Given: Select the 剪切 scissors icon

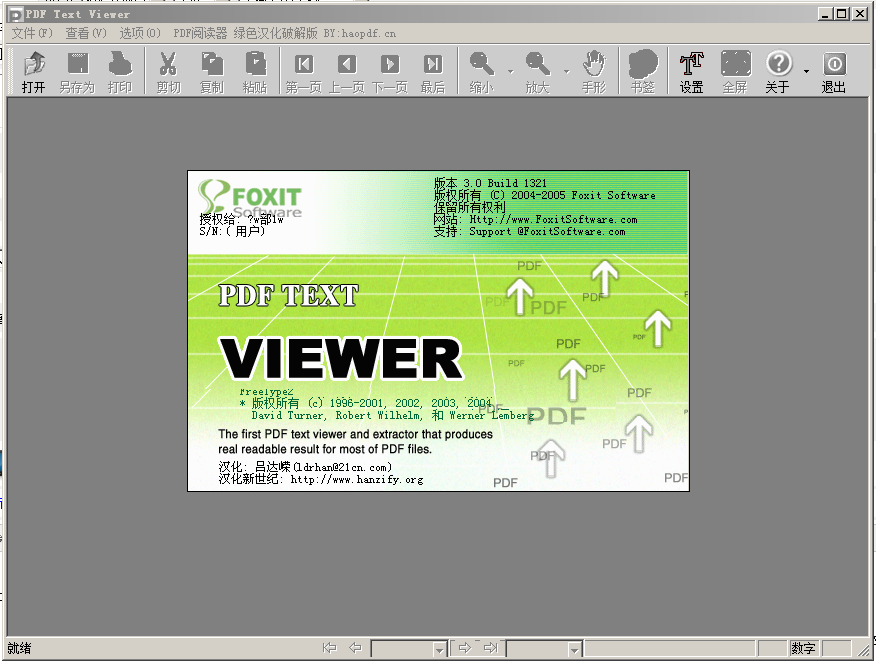Looking at the screenshot, I should point(168,71).
